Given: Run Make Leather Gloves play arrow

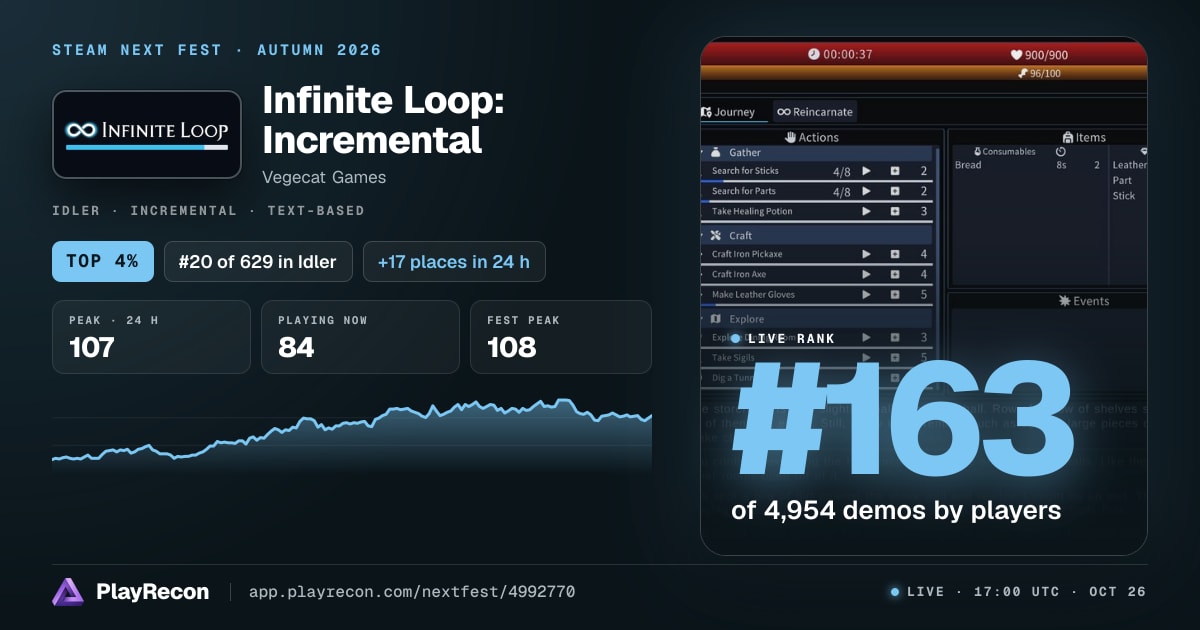Looking at the screenshot, I should [867, 295].
